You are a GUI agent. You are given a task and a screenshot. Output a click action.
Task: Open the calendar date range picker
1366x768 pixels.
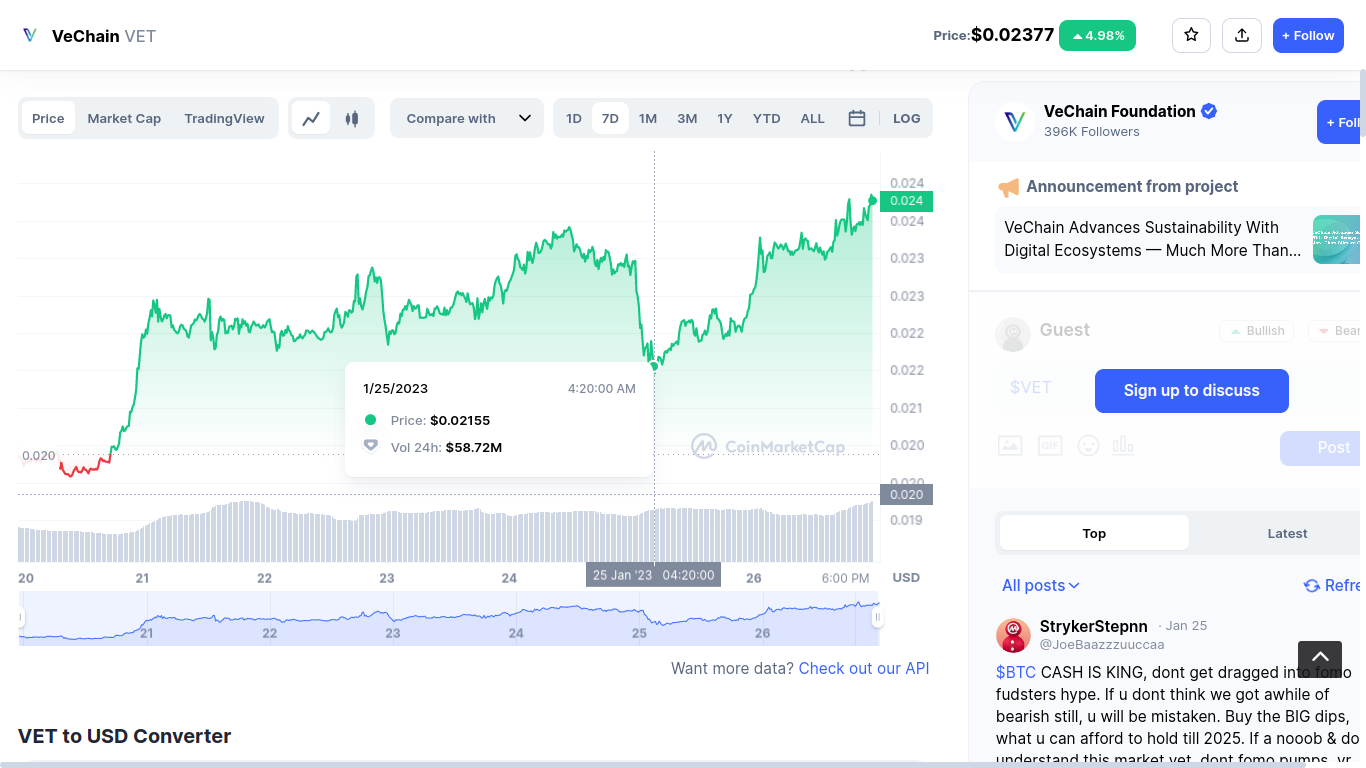click(857, 118)
